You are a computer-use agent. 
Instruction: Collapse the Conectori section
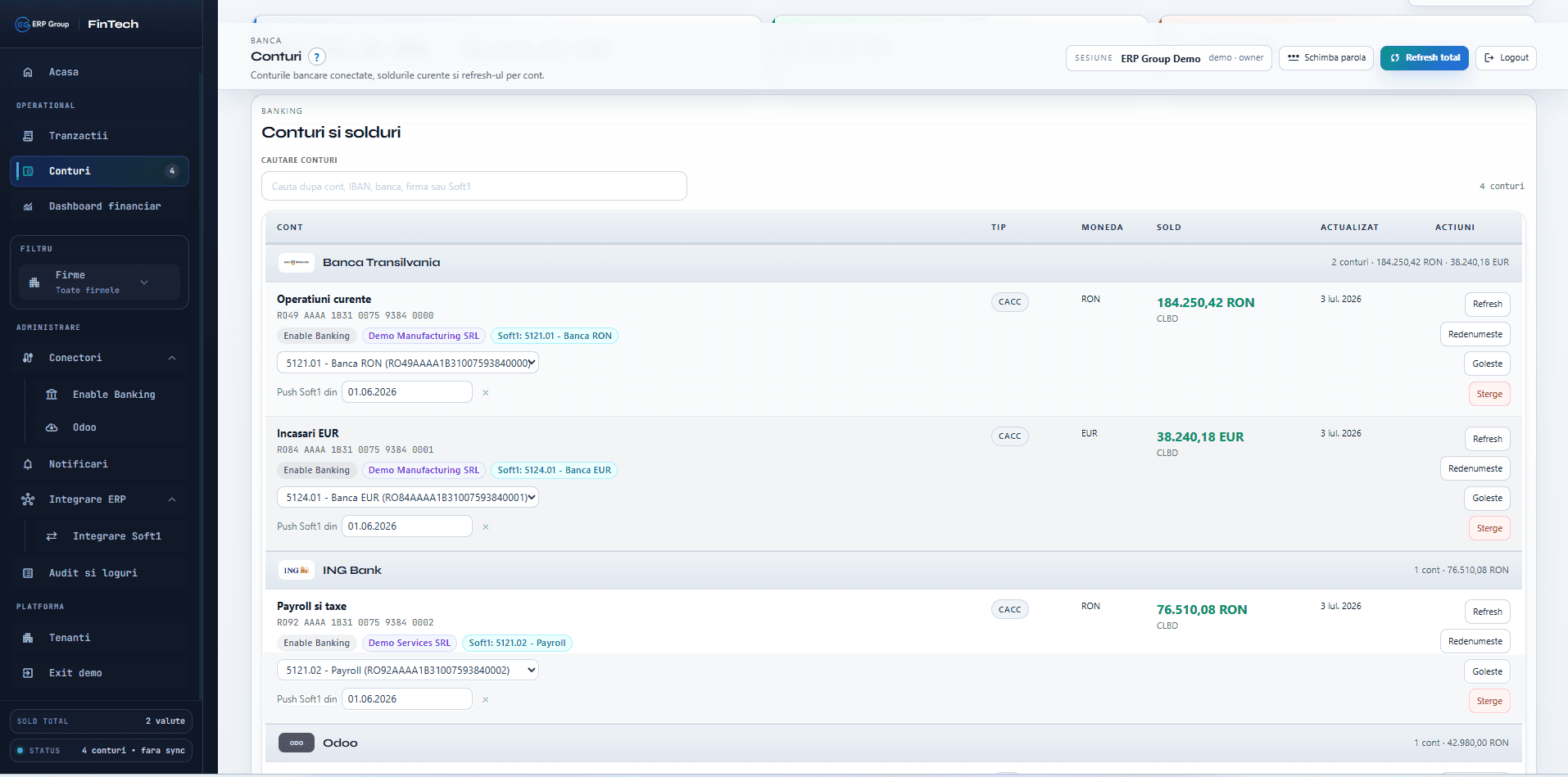pyautogui.click(x=172, y=358)
